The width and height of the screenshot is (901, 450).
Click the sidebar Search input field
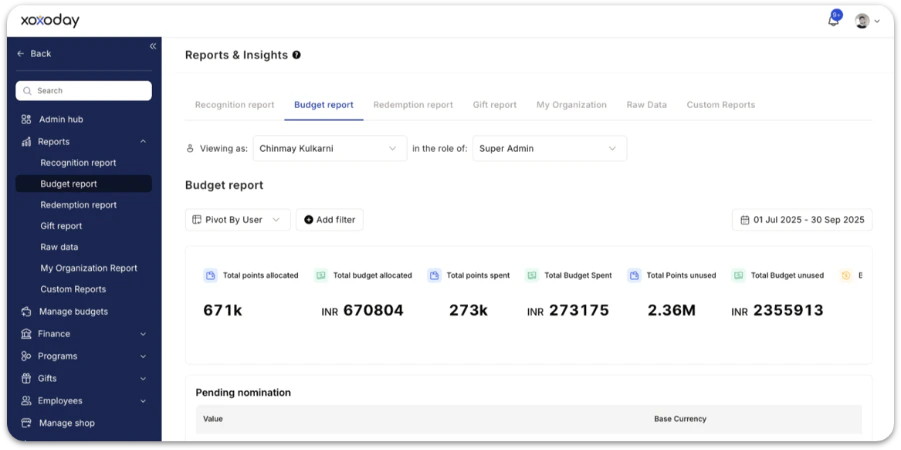click(x=84, y=91)
